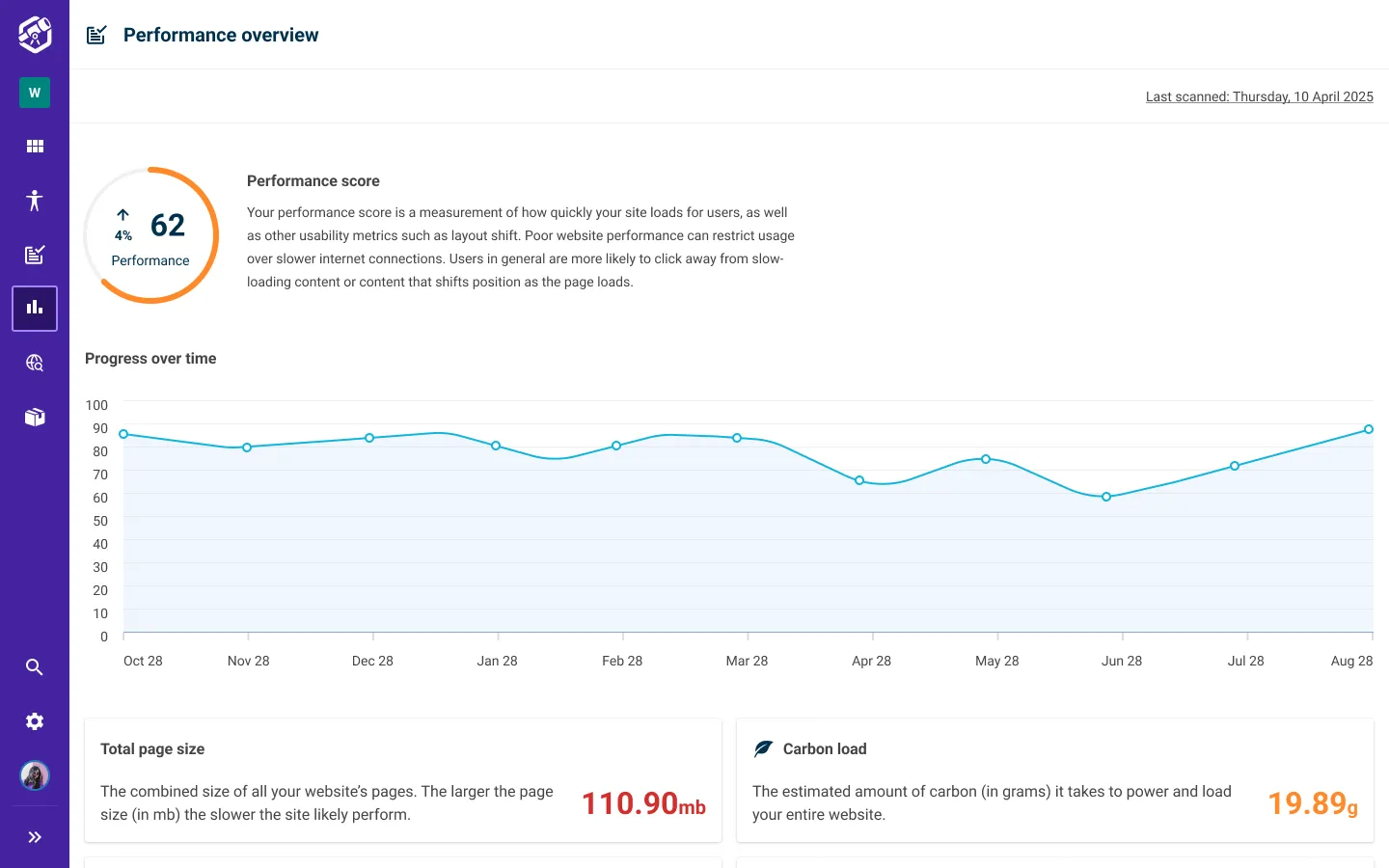Open the content checks panel
The height and width of the screenshot is (868, 1389).
[35, 254]
